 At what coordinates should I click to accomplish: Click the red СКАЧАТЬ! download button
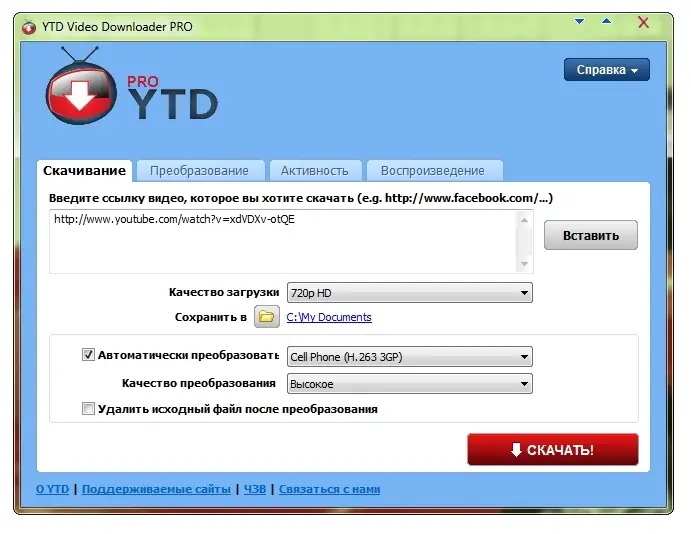pyautogui.click(x=553, y=450)
